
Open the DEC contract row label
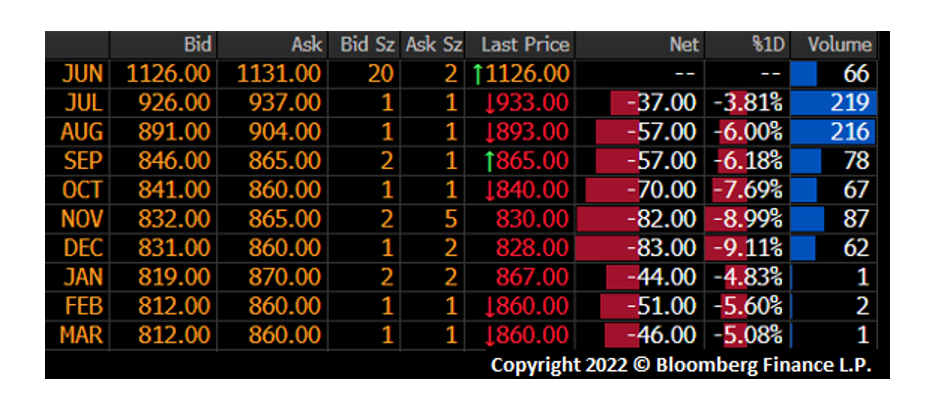[x=82, y=248]
